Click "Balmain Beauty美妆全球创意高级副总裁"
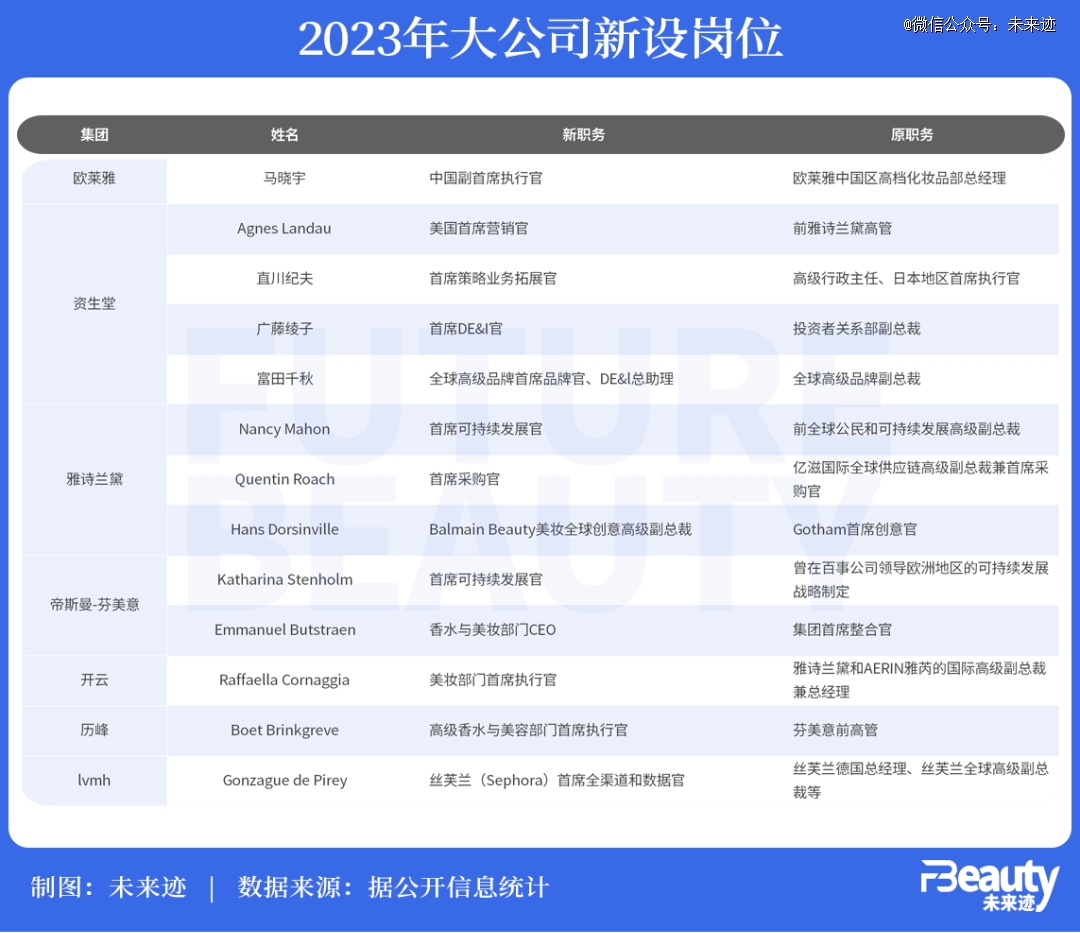 pos(560,530)
